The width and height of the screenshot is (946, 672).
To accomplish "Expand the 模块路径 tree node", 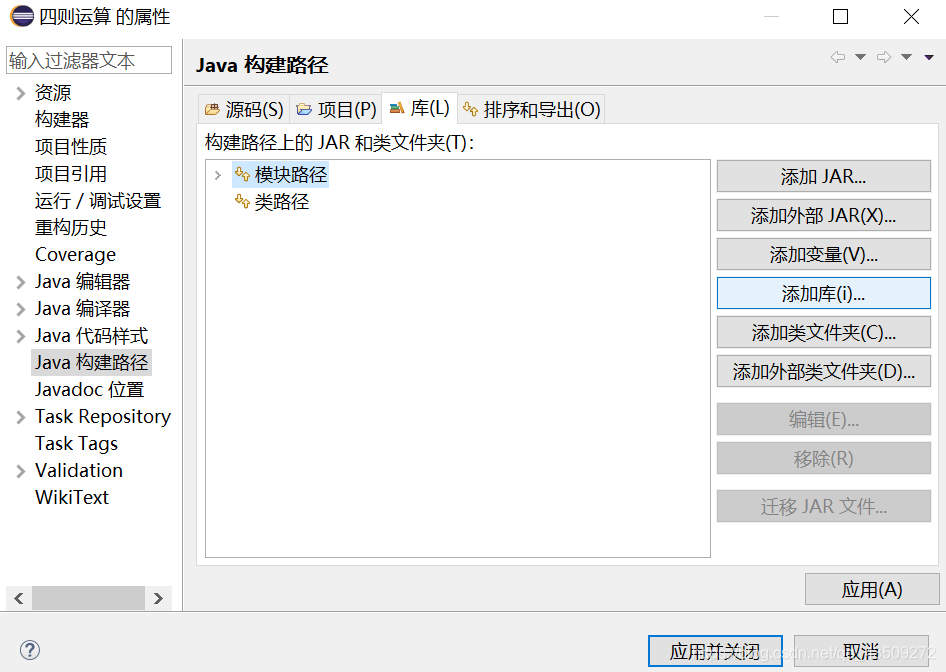I will tap(219, 173).
